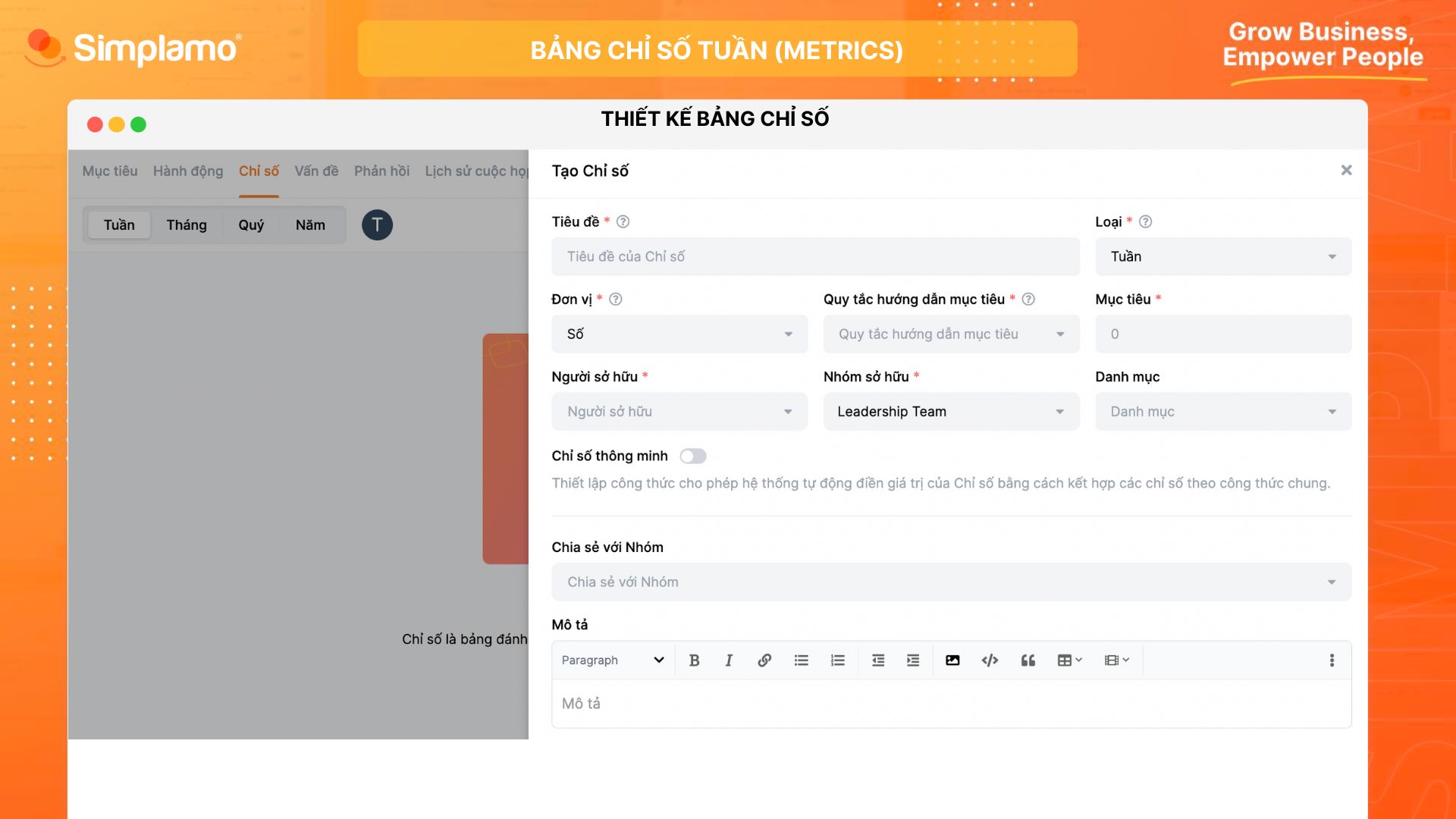Expand the Nhóm sở hữu dropdown
1456x819 pixels.
tap(951, 411)
